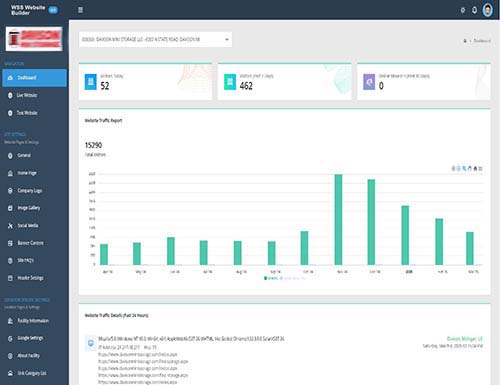Open the notifications bell icon
Viewport: 500px width, 385px height.
(474, 10)
